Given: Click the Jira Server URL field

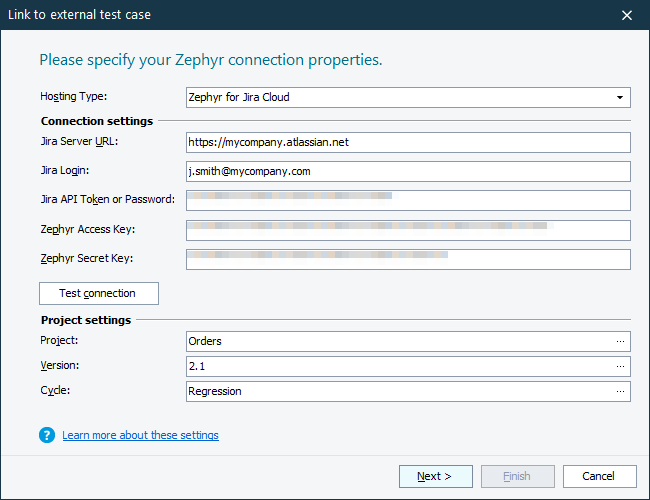Looking at the screenshot, I should [408, 142].
